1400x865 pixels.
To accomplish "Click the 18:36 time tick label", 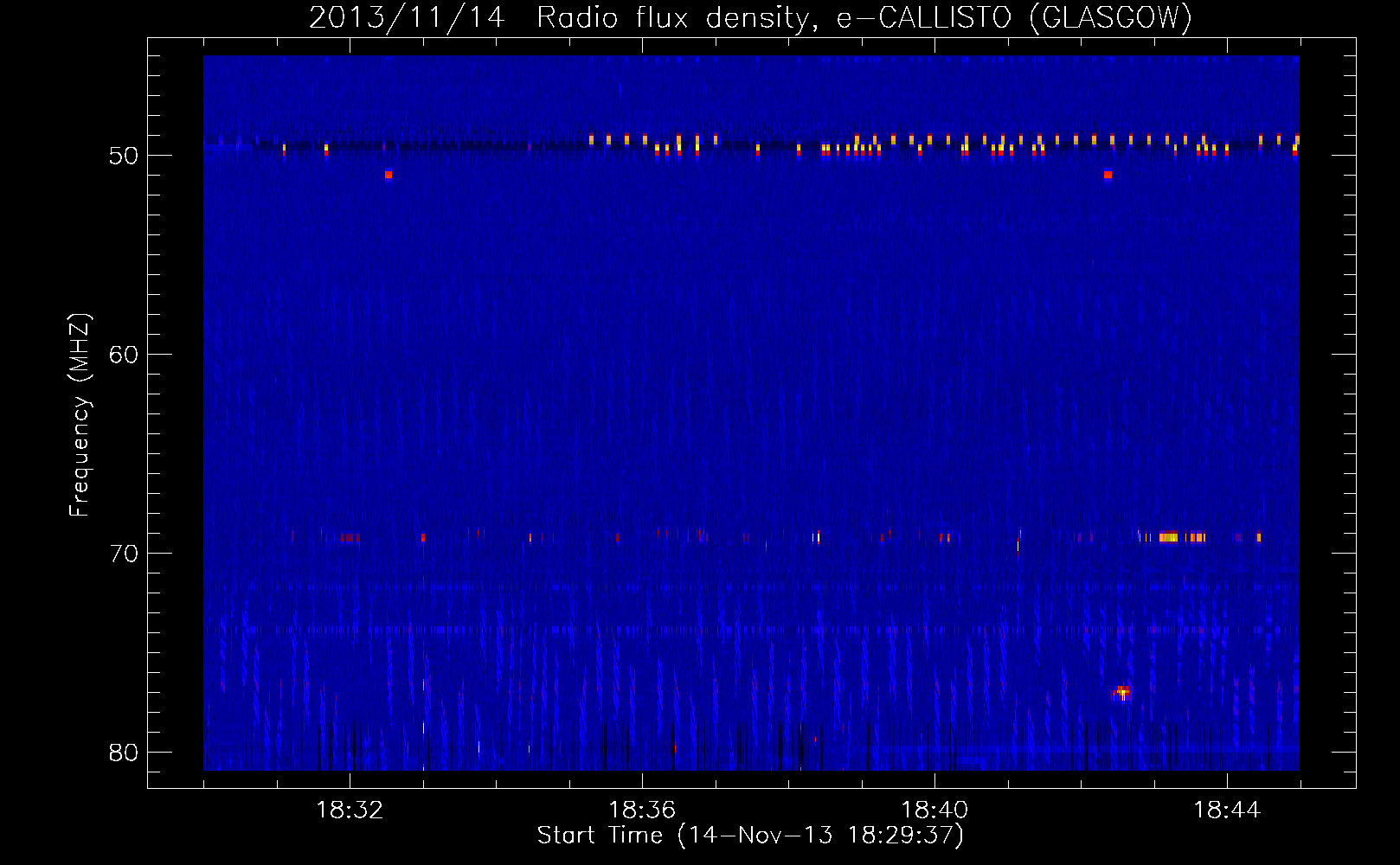I will (642, 810).
